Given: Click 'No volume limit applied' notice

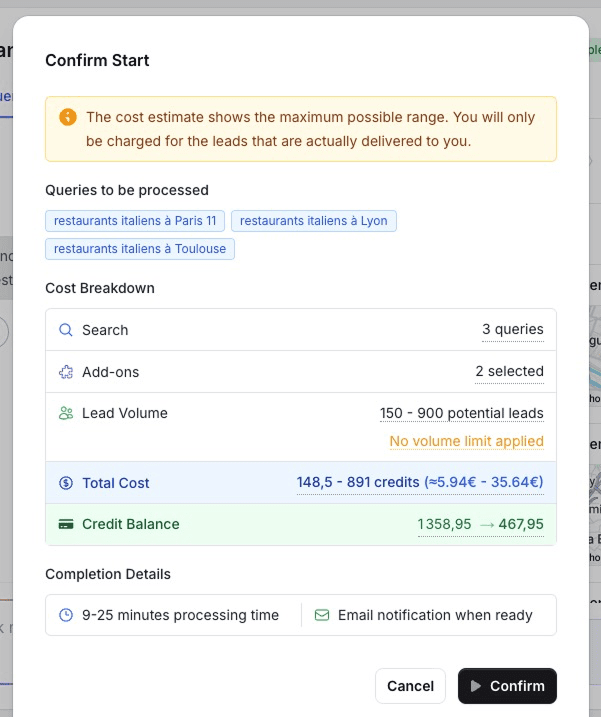Looking at the screenshot, I should (466, 441).
